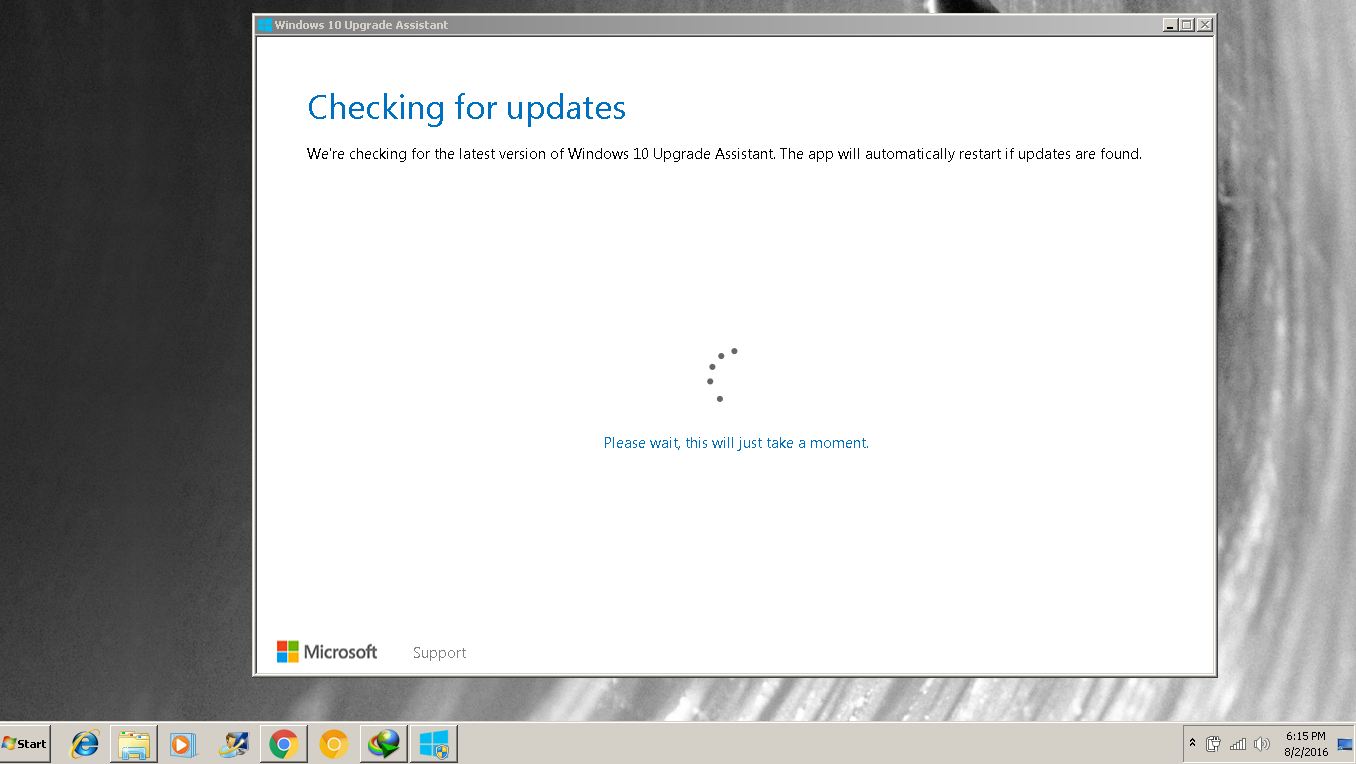Open Windows Media Player from the taskbar

183,744
